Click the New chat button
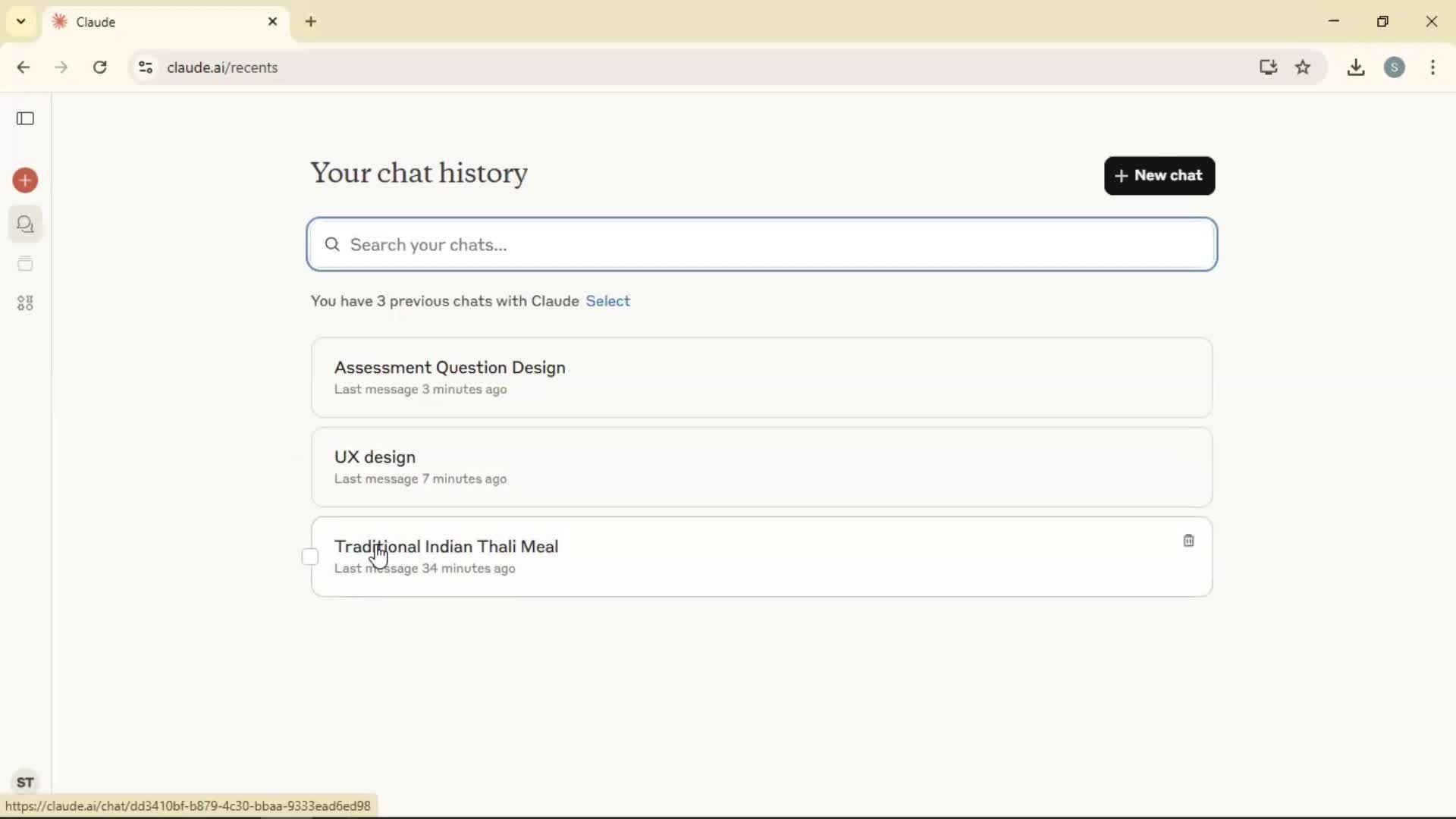 (1159, 175)
